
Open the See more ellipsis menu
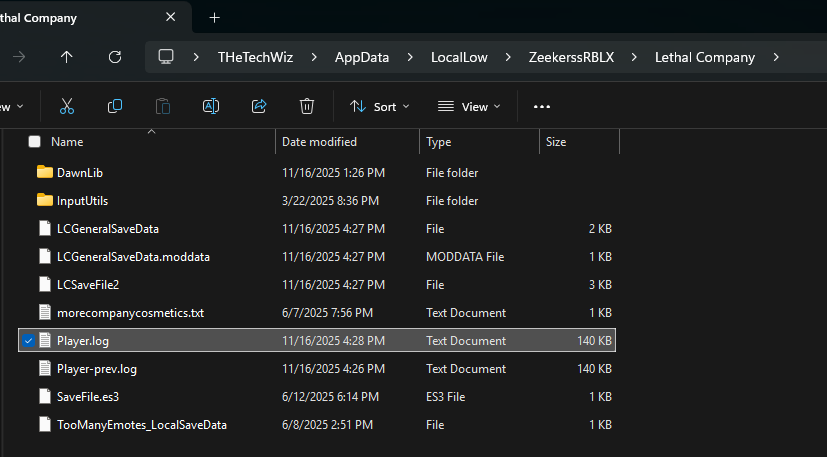pyautogui.click(x=542, y=106)
